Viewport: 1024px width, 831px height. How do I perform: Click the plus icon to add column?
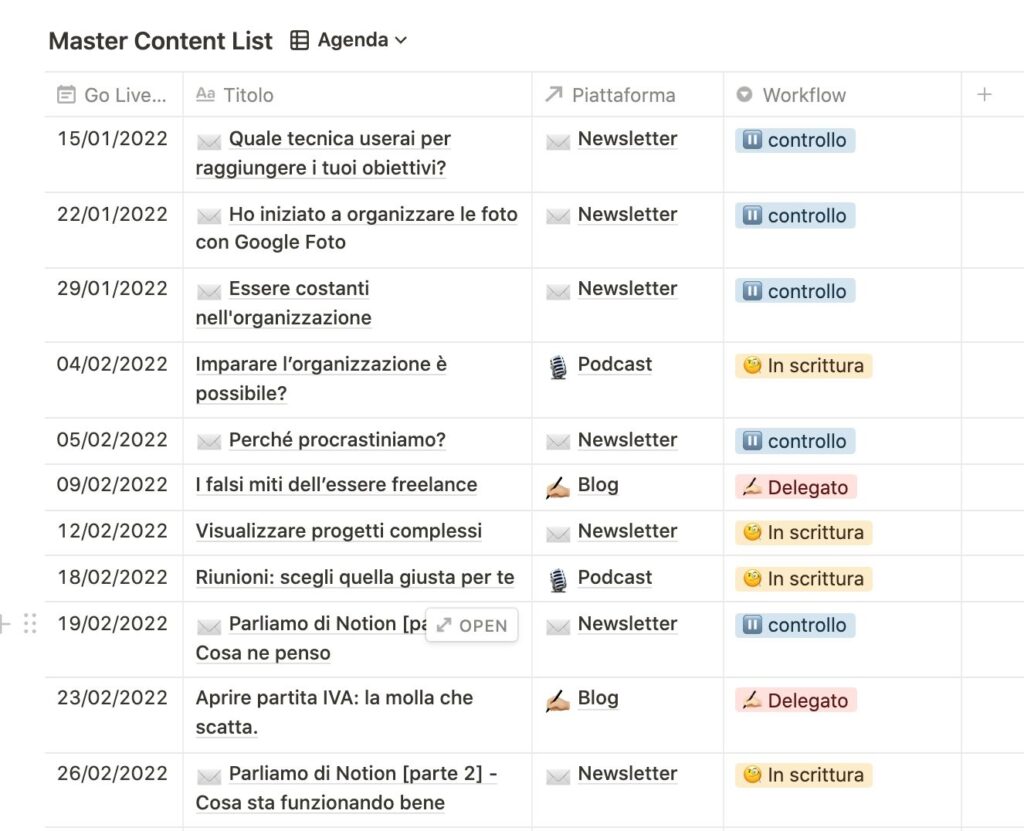984,95
